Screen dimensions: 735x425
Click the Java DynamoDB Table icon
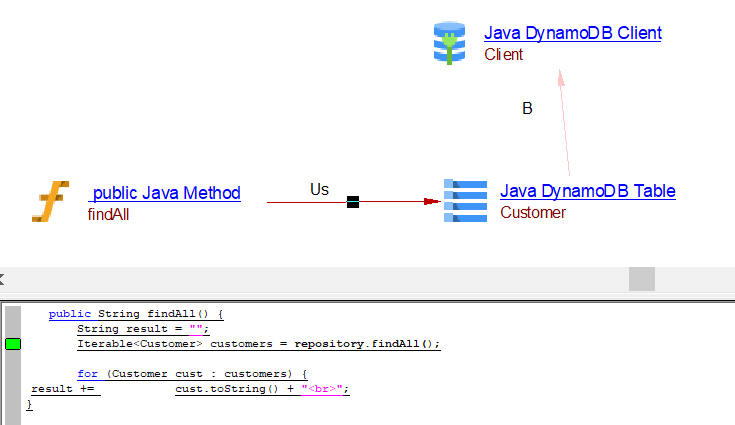coord(465,200)
